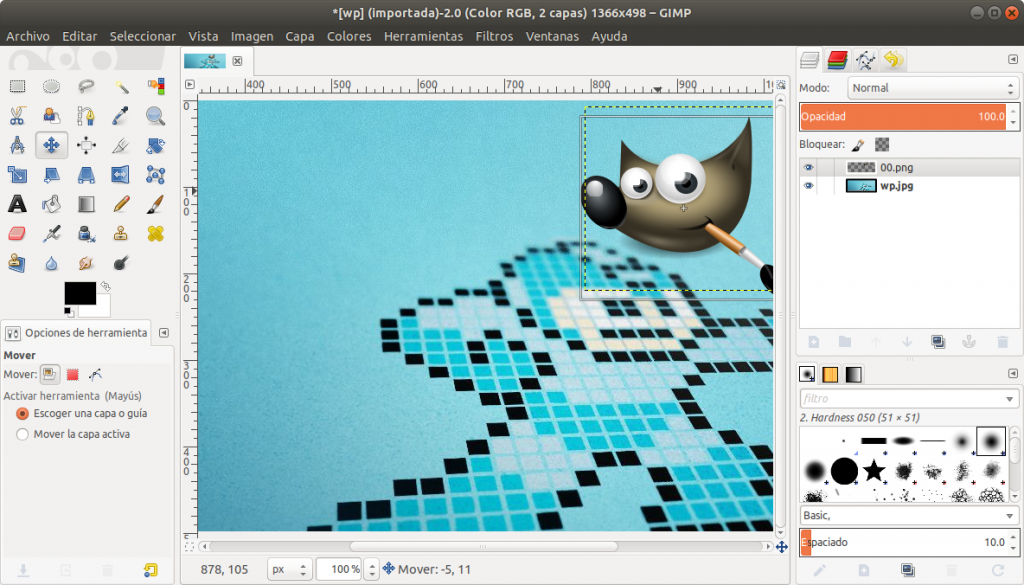The height and width of the screenshot is (585, 1024).
Task: Select the Scissors Select tool
Action: coord(17,116)
